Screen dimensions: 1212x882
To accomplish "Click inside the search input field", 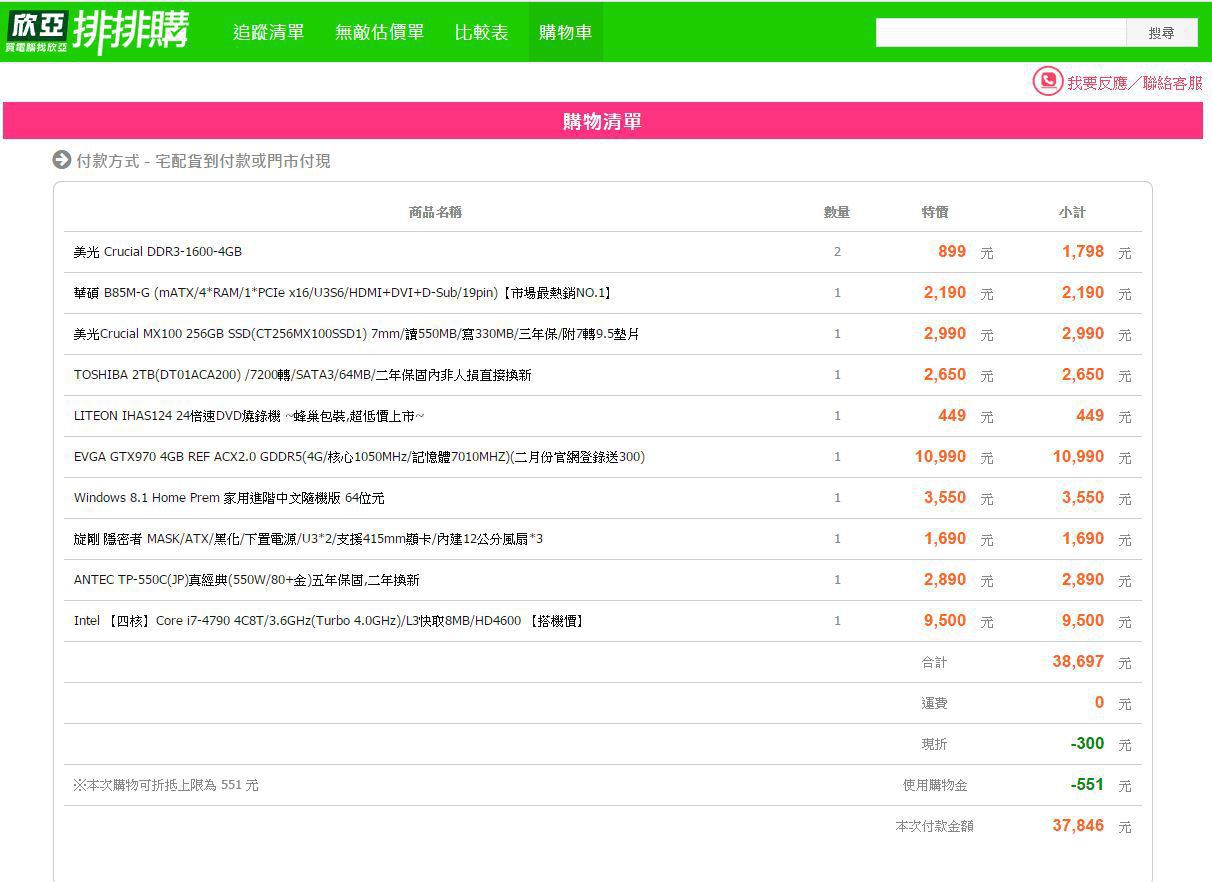I will point(1001,33).
